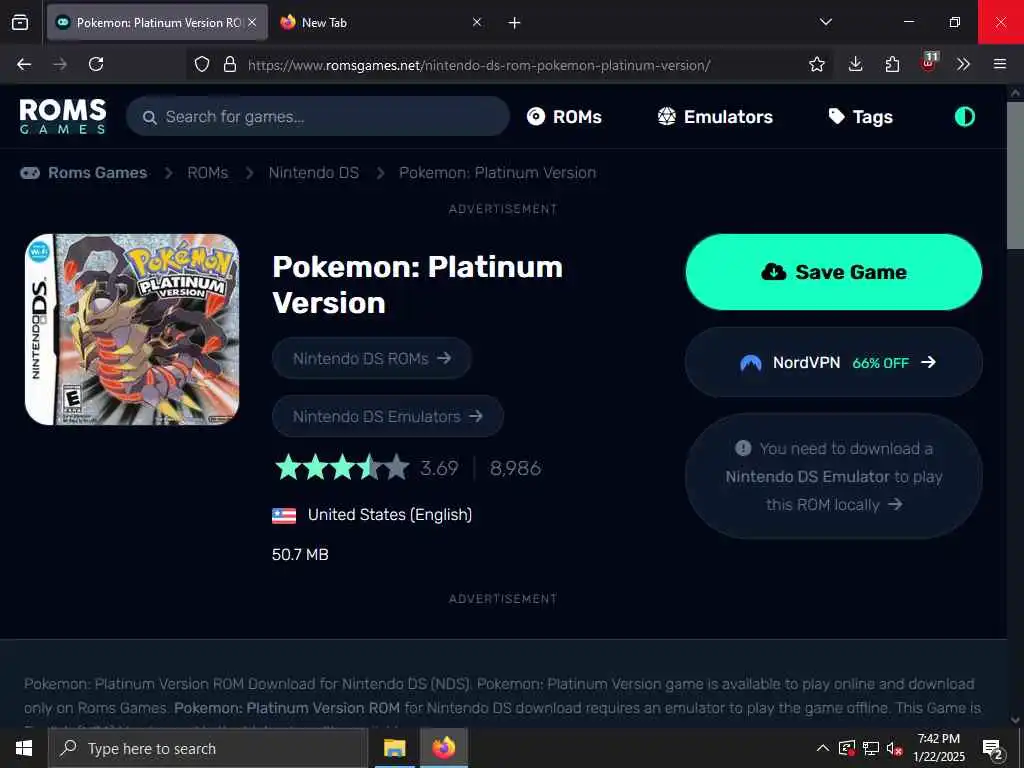
Task: Show more toolbar tools overflow
Action: tap(963, 64)
